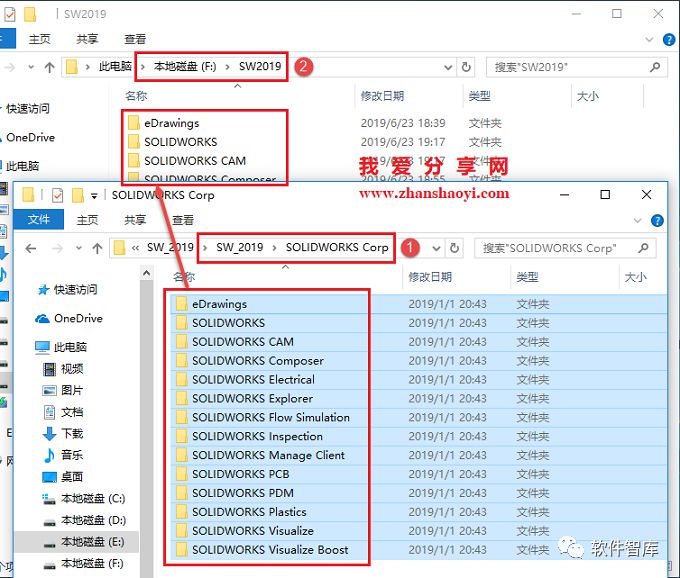Click search box for SW2019

pyautogui.click(x=576, y=67)
